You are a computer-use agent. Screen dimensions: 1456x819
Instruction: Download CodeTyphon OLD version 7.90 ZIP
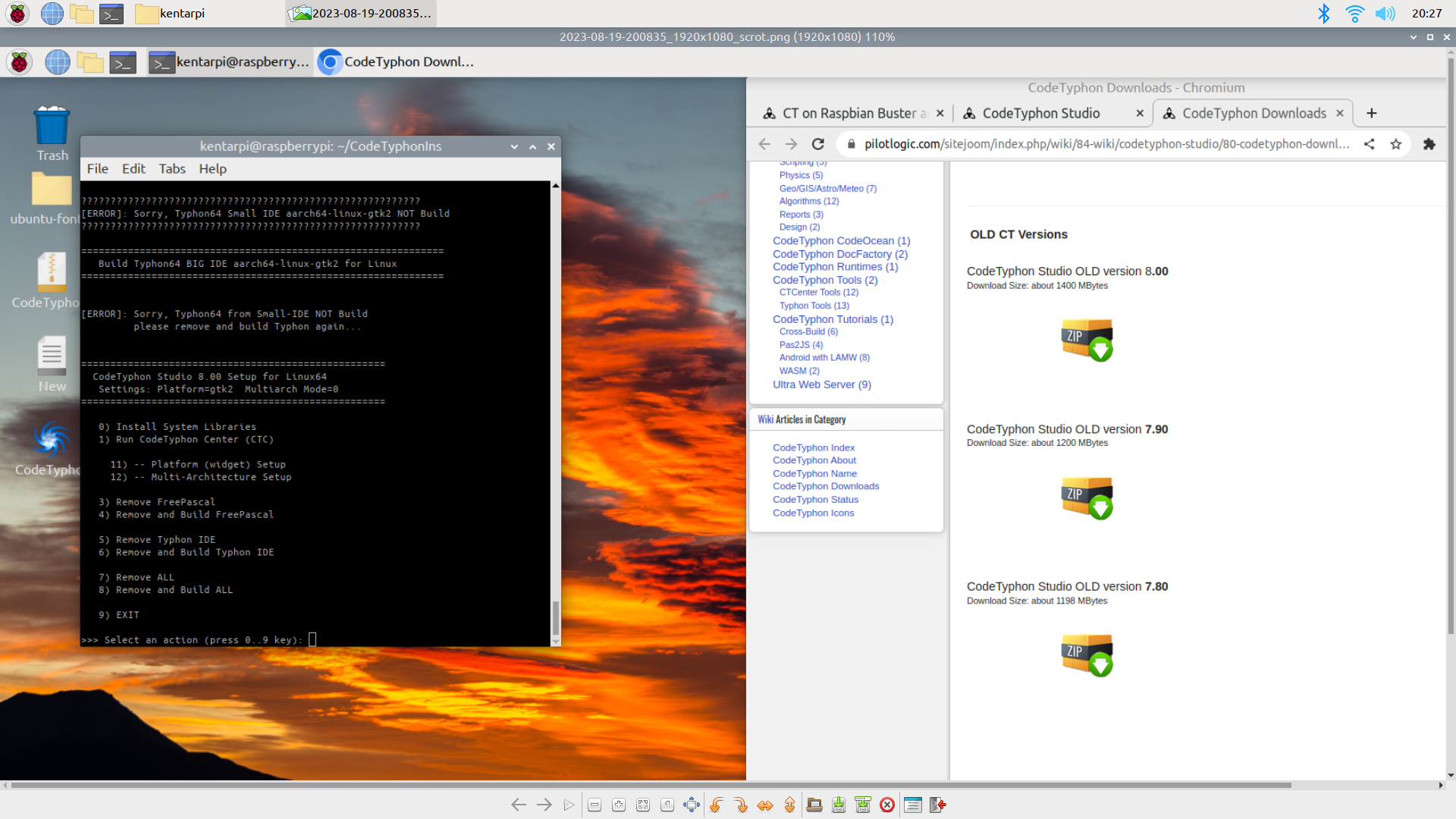click(x=1087, y=497)
